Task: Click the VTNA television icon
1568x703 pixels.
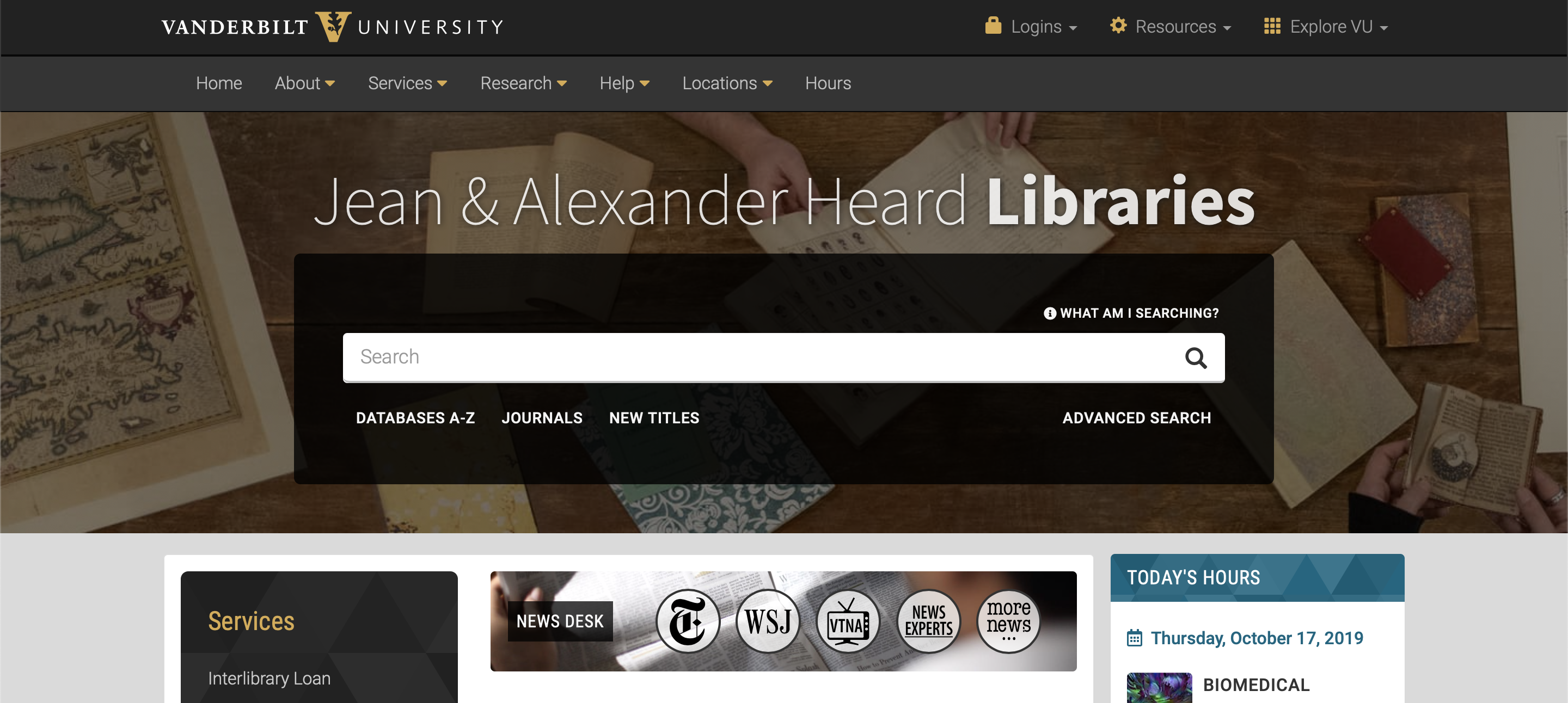Action: (x=848, y=621)
